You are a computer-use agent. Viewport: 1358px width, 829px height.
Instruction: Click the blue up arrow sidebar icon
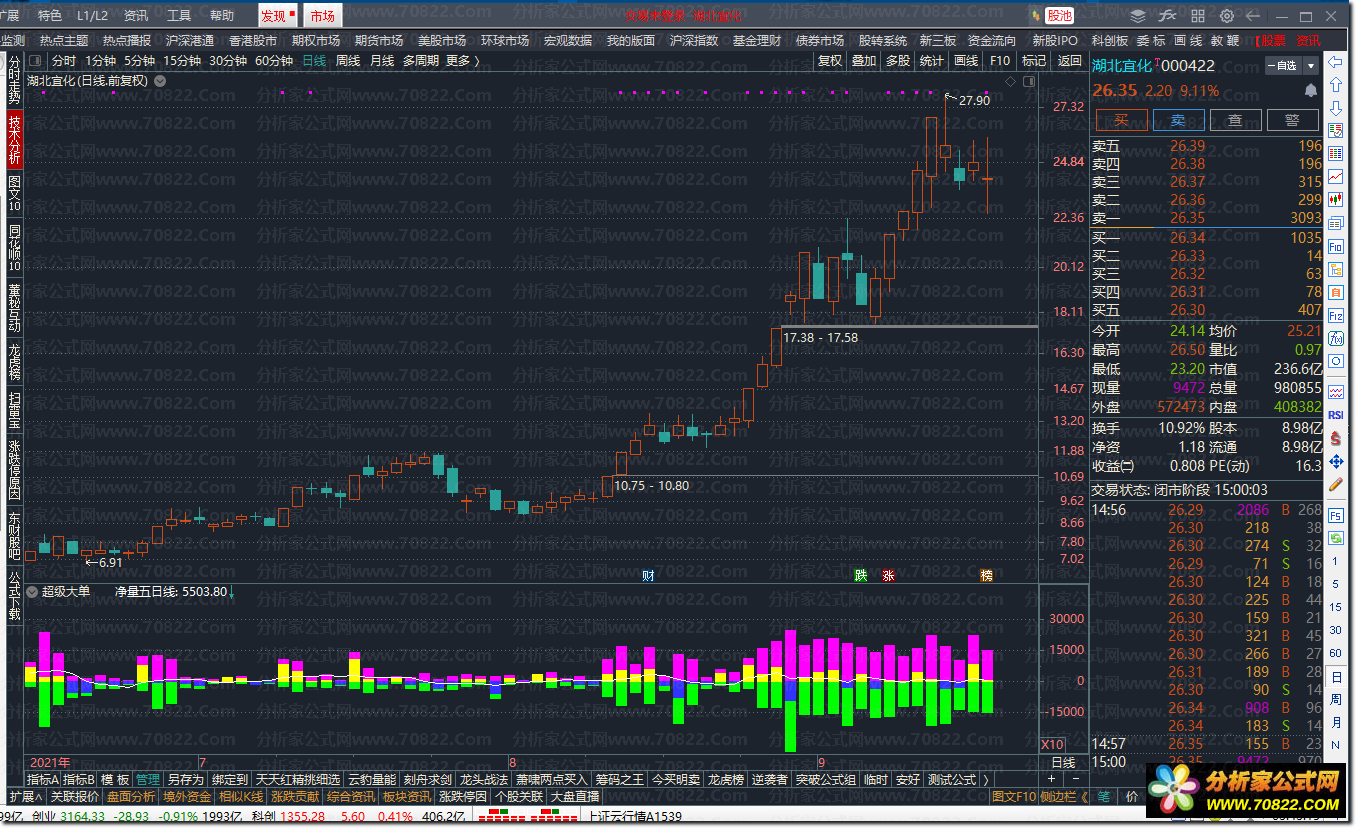[1335, 86]
